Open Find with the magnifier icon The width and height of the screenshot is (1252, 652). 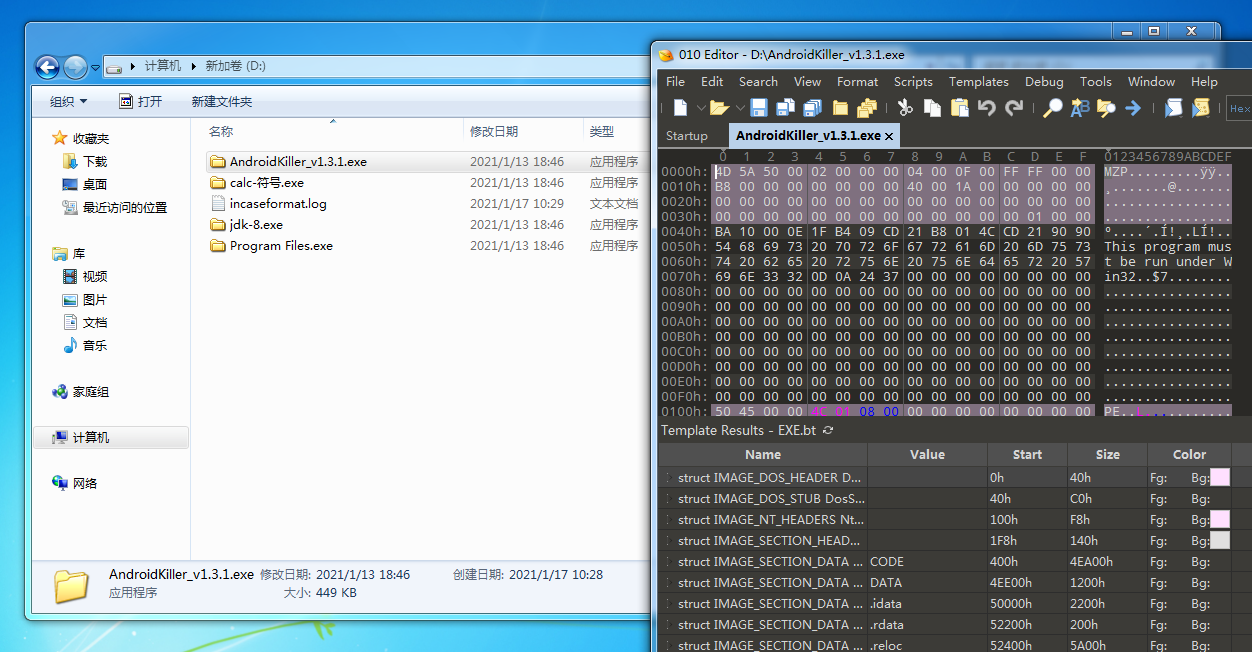click(1053, 108)
